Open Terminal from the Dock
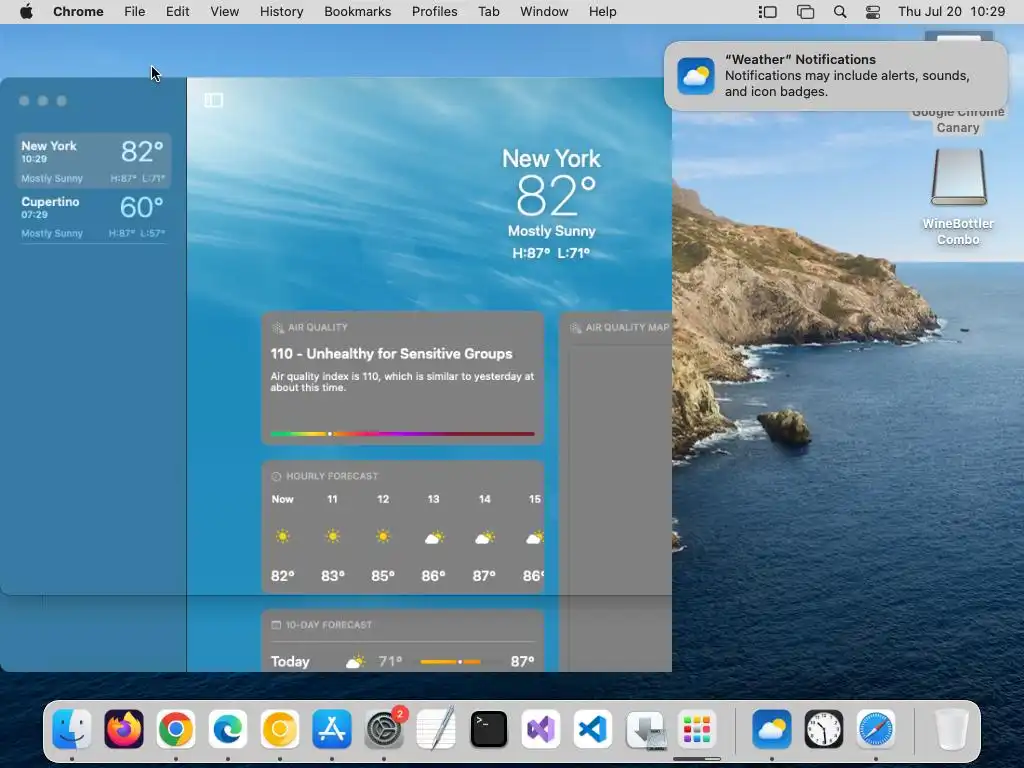The height and width of the screenshot is (768, 1024). tap(488, 729)
